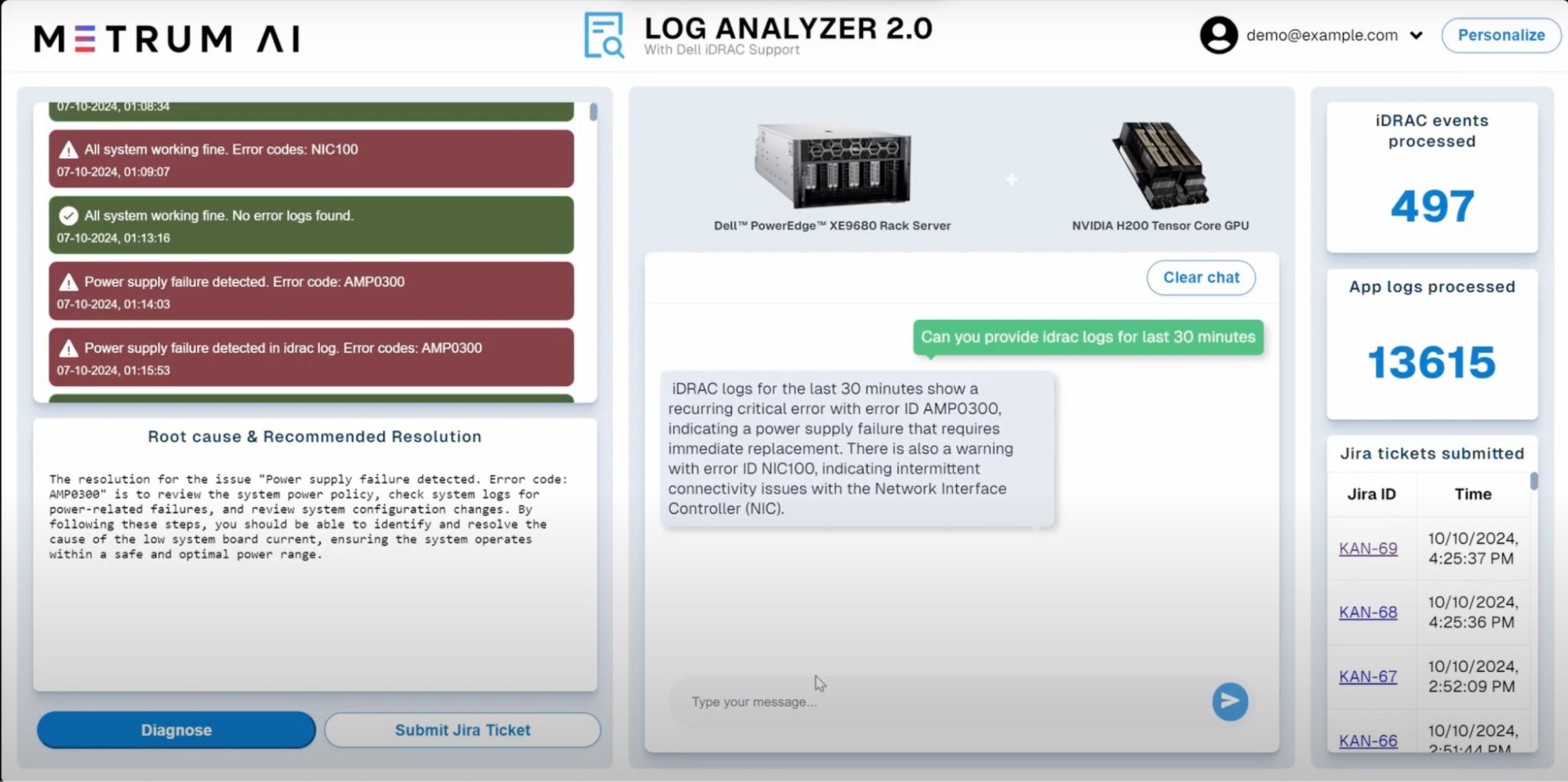Click the Diagnose button
The width and height of the screenshot is (1568, 782).
[x=176, y=730]
